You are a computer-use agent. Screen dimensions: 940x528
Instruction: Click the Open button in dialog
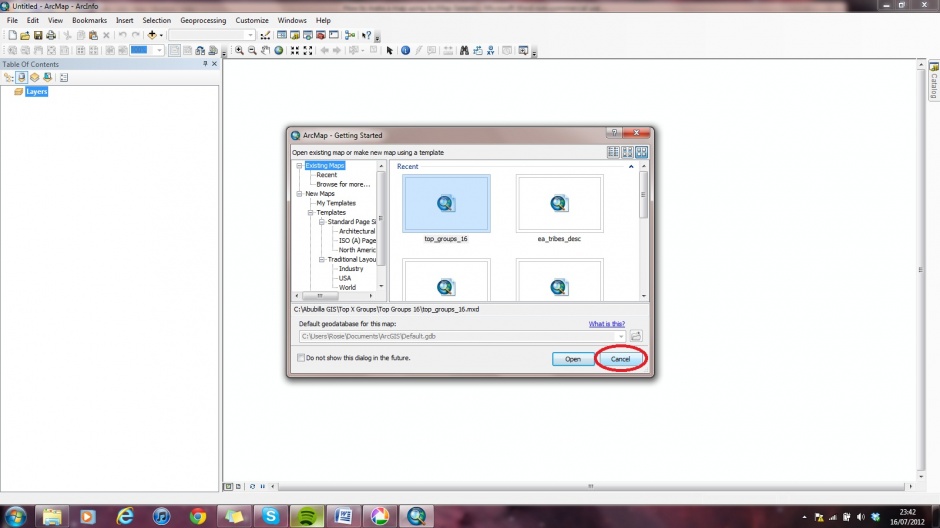pyautogui.click(x=573, y=359)
